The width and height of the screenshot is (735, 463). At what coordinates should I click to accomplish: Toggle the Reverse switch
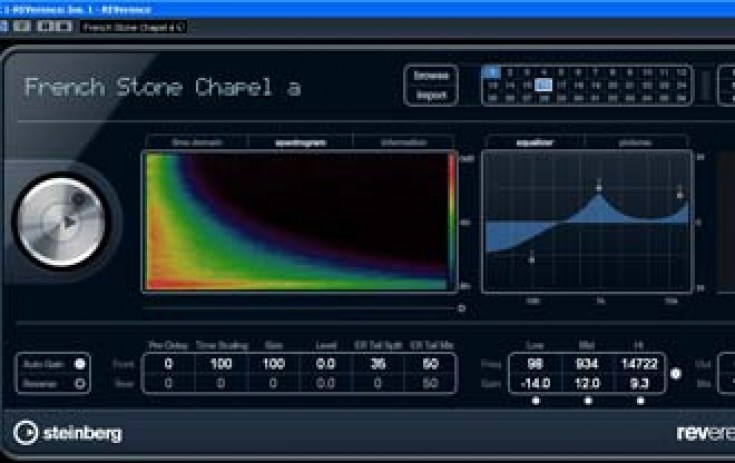pos(80,384)
